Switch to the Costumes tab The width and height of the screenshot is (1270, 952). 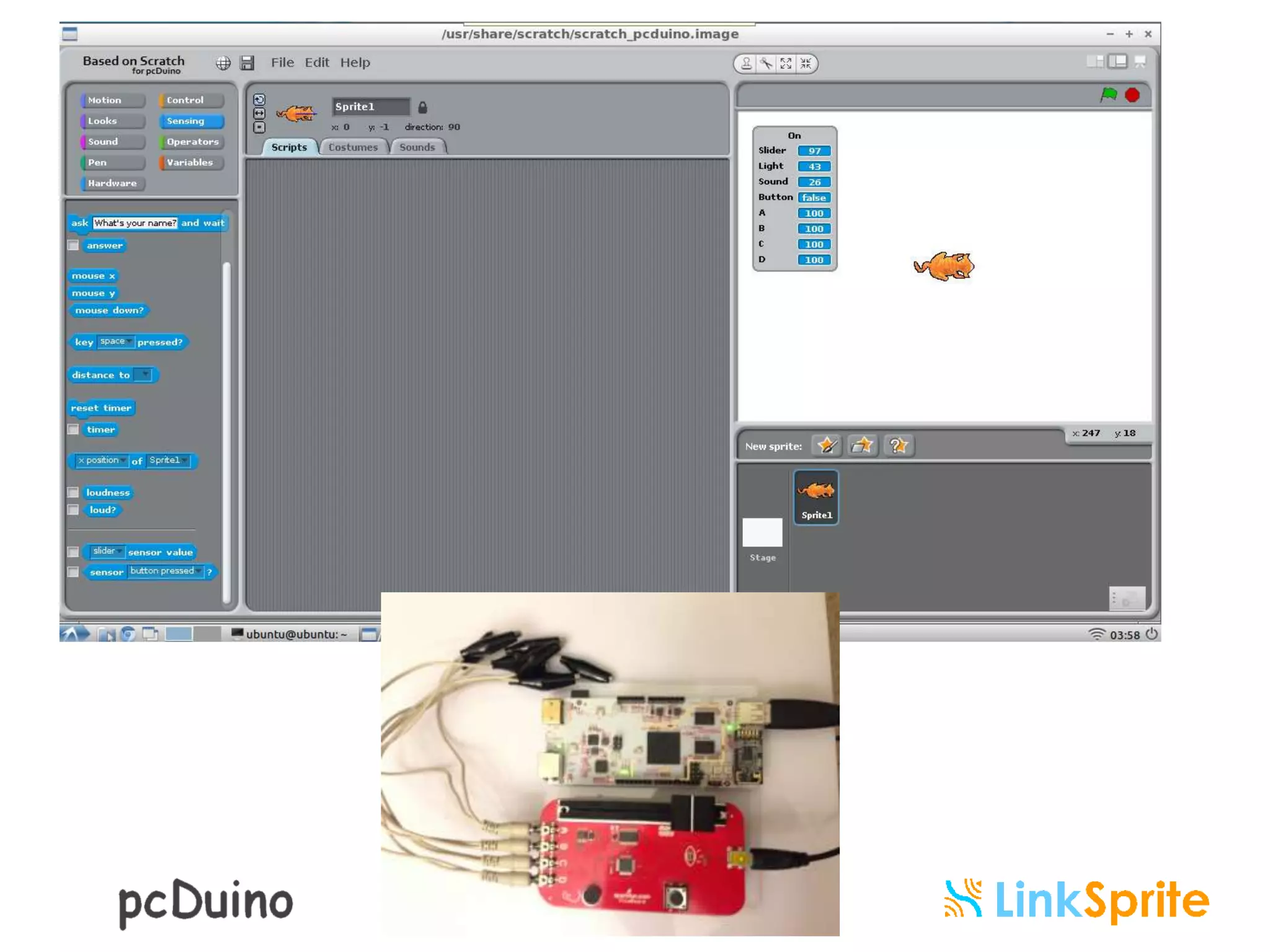(353, 147)
